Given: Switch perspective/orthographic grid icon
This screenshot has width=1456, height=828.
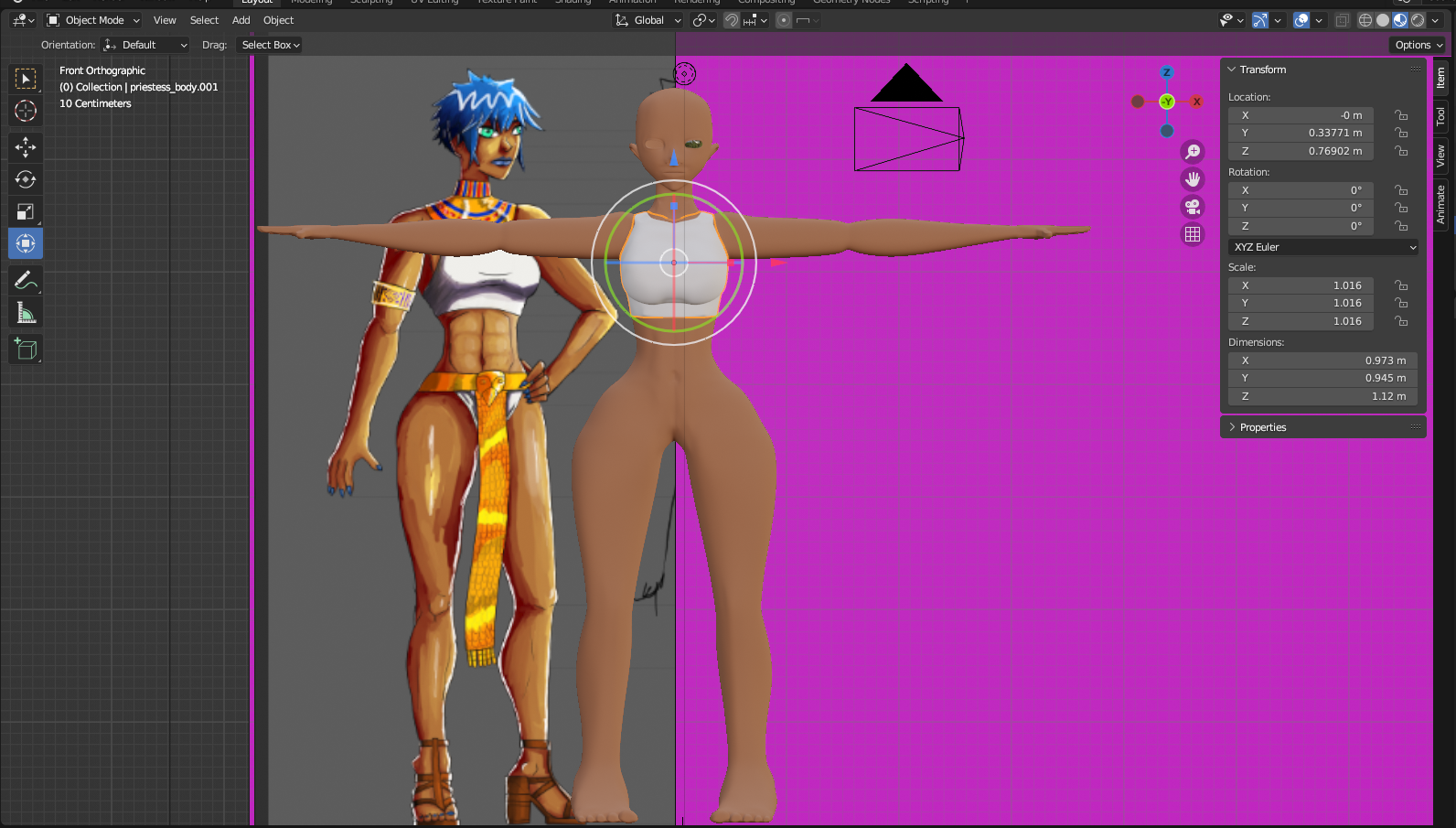Looking at the screenshot, I should [1193, 234].
